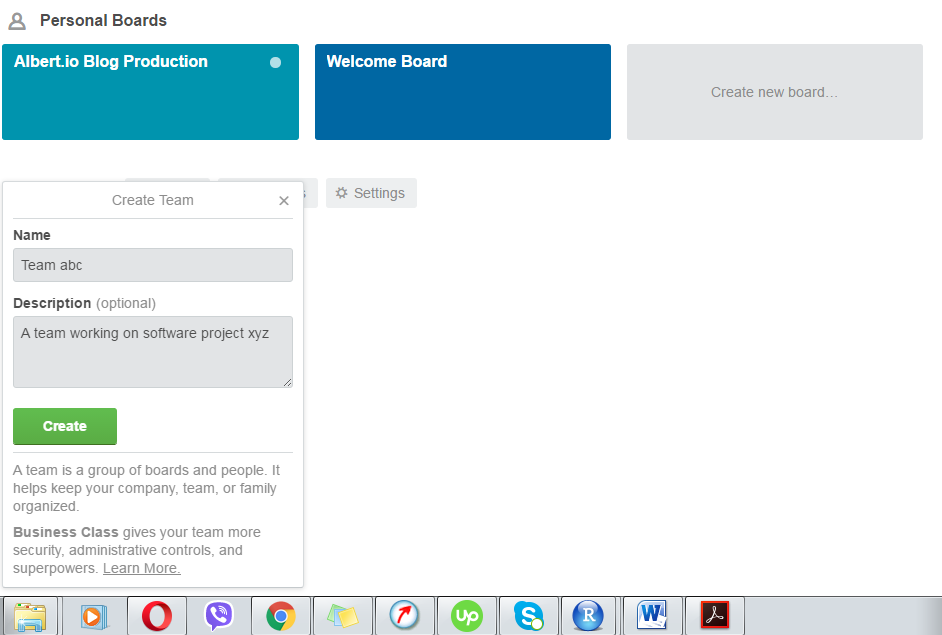Click the green Create button

(65, 426)
